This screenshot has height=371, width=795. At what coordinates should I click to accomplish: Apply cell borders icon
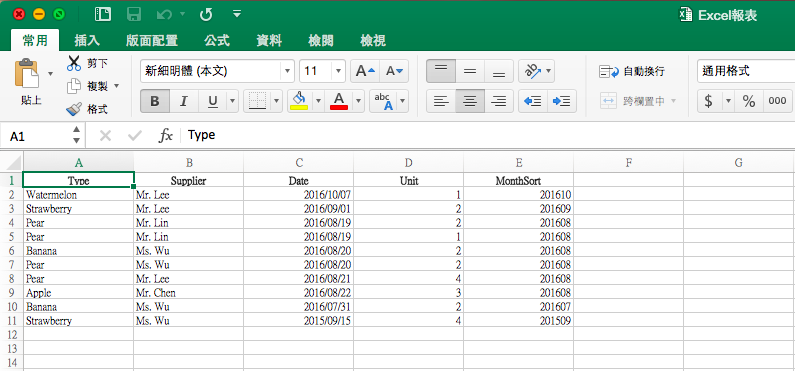[258, 101]
